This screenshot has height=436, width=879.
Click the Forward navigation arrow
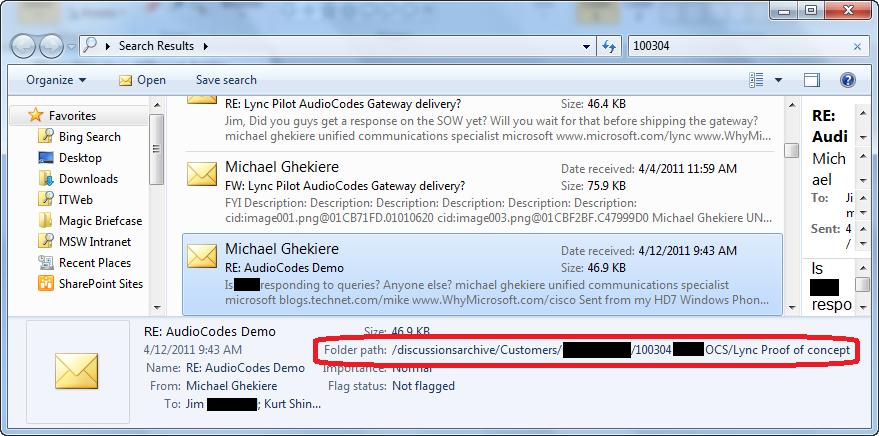coord(52,46)
